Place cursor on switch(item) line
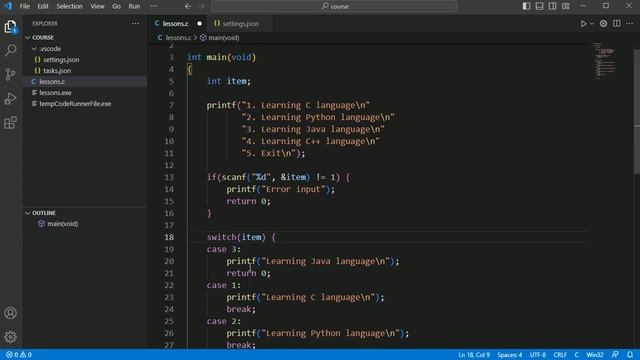This screenshot has height=360, width=640. [x=241, y=237]
